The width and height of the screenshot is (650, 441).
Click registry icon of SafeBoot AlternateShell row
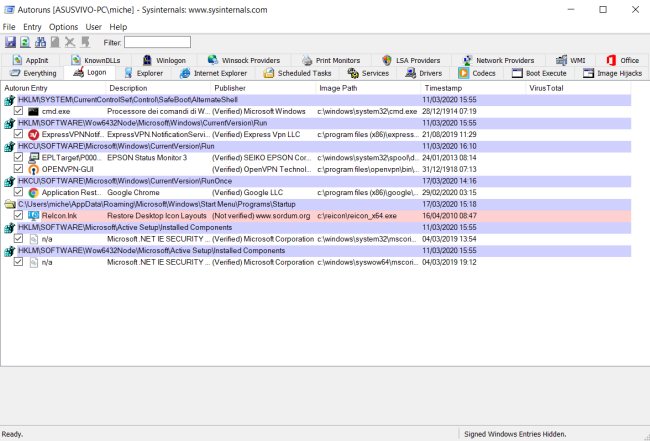[10, 100]
